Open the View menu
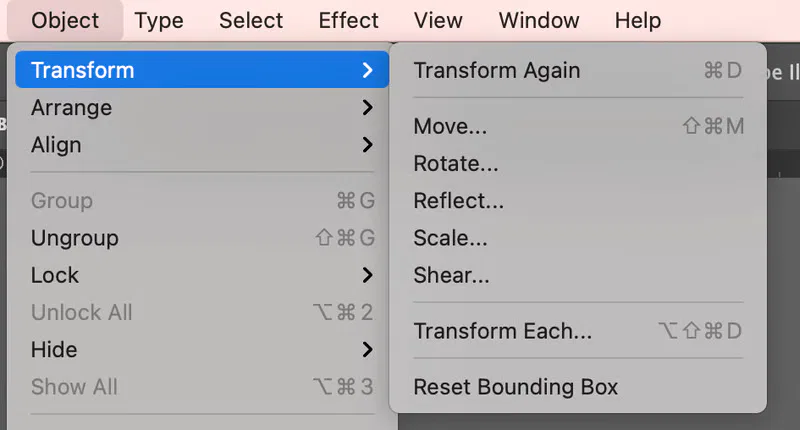800x430 pixels. point(438,21)
